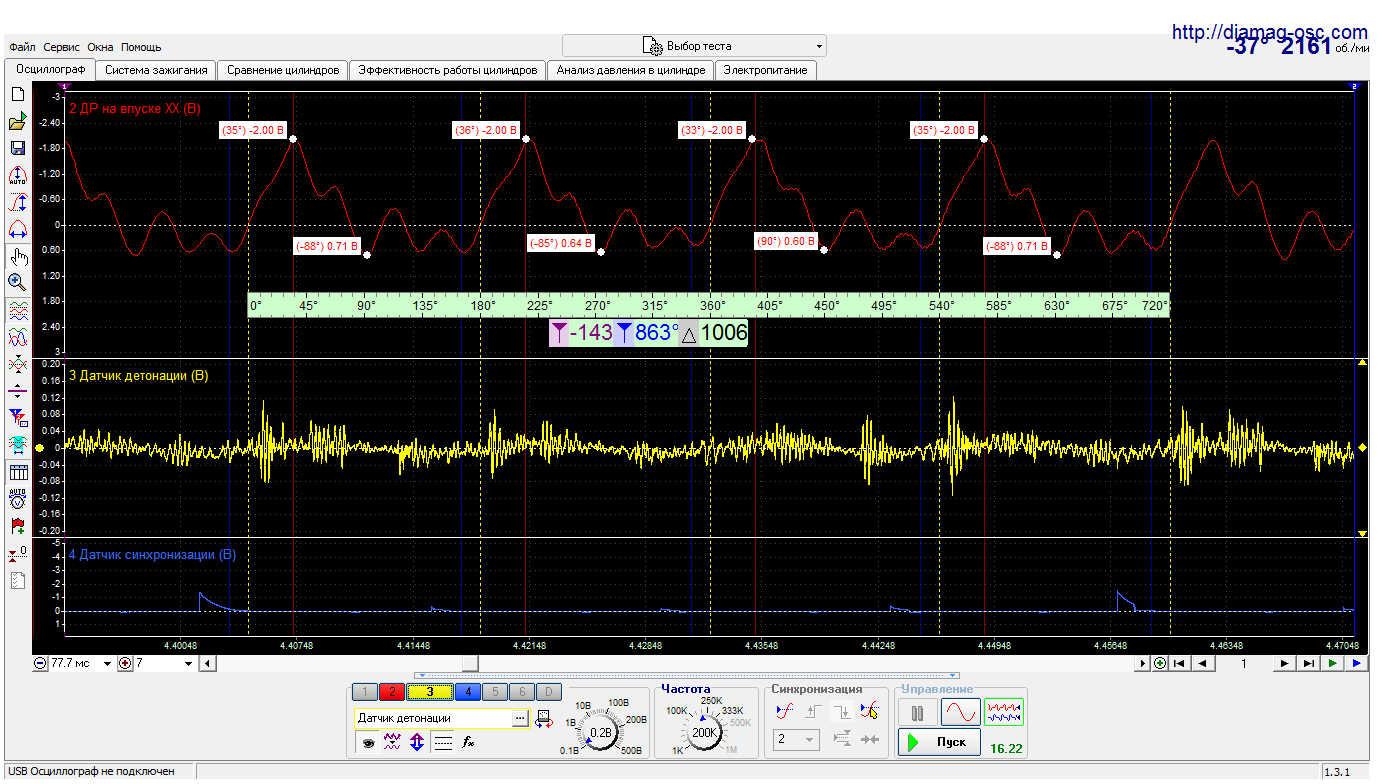This screenshot has width=1382, height=784.
Task: Toggle channel visibility eye icon
Action: (x=368, y=742)
